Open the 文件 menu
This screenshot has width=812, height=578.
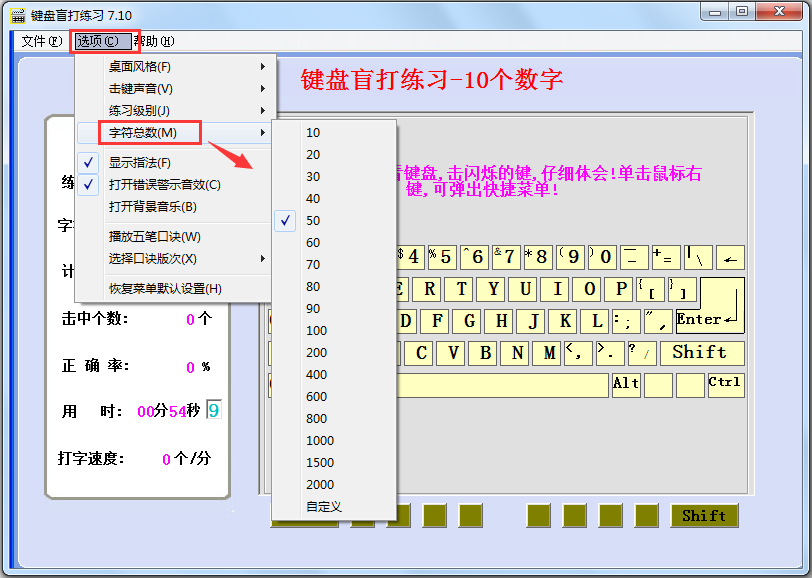41,41
